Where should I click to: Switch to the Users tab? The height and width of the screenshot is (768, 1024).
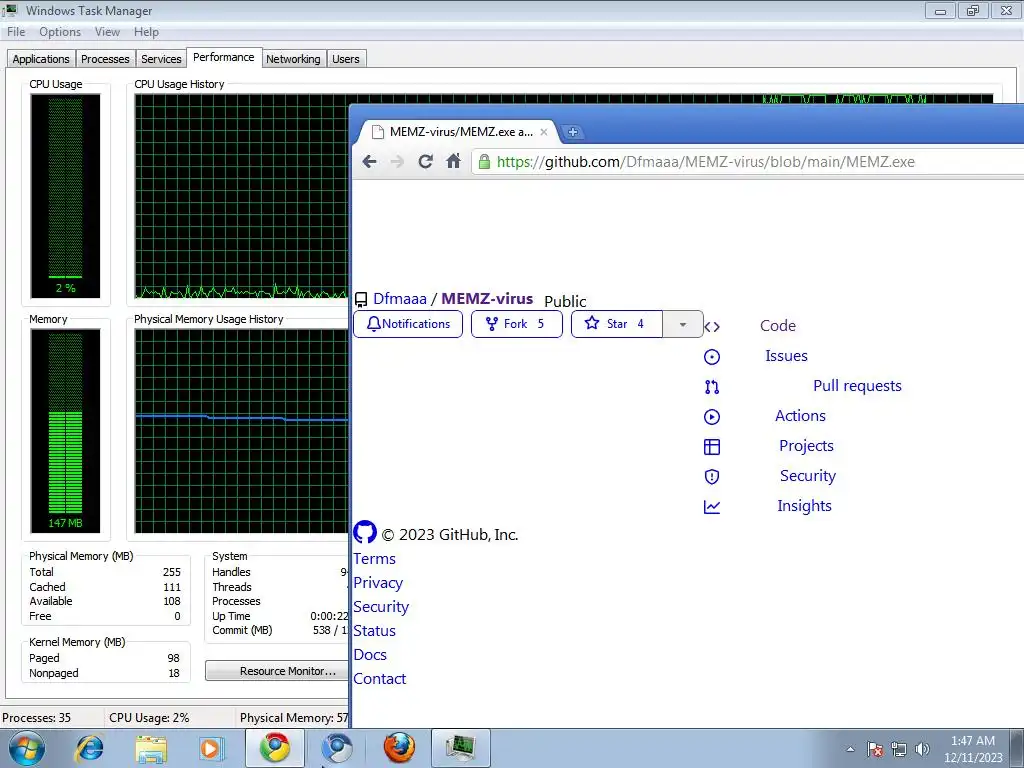click(x=345, y=59)
